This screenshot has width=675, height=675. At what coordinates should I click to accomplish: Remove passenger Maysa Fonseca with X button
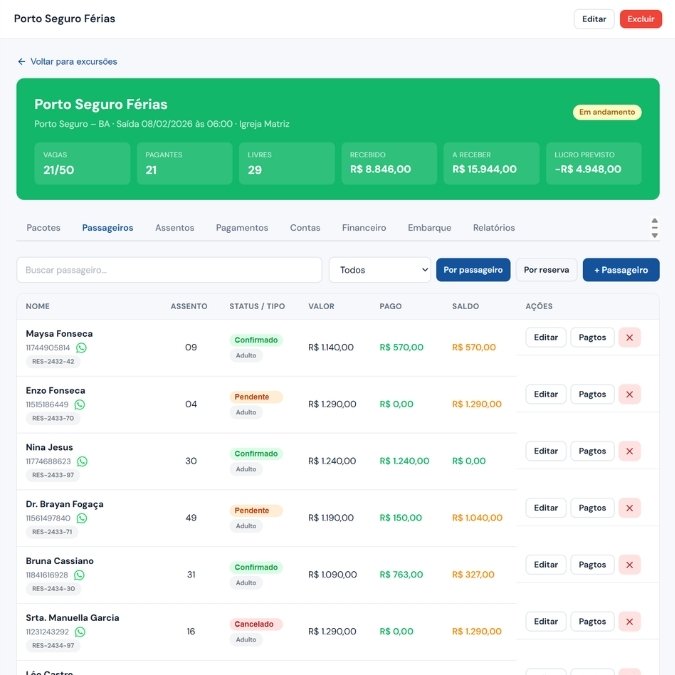coord(629,338)
